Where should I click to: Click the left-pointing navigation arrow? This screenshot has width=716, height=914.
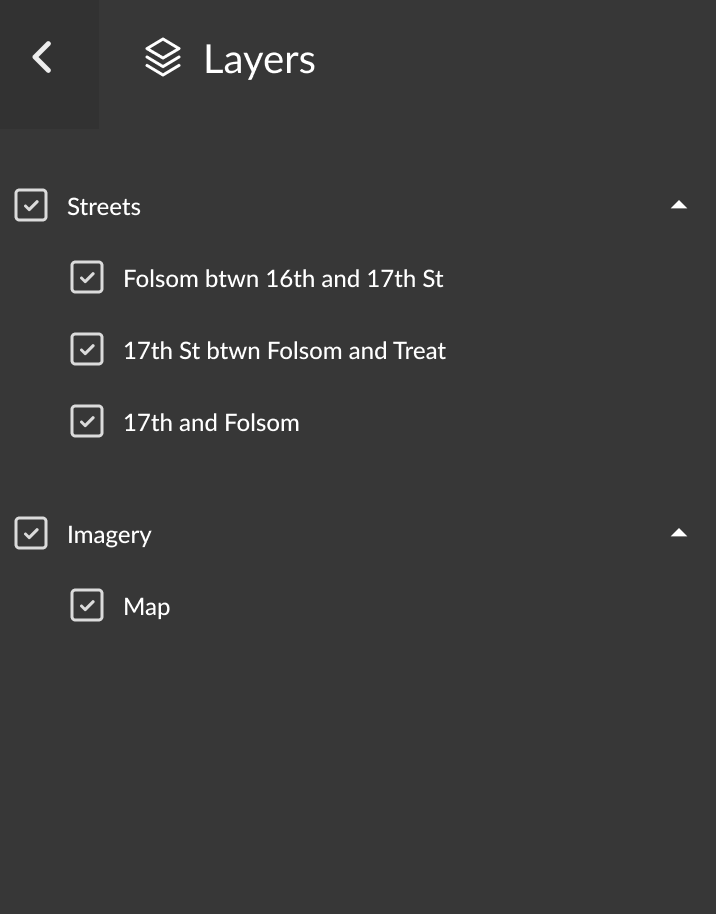pyautogui.click(x=42, y=57)
